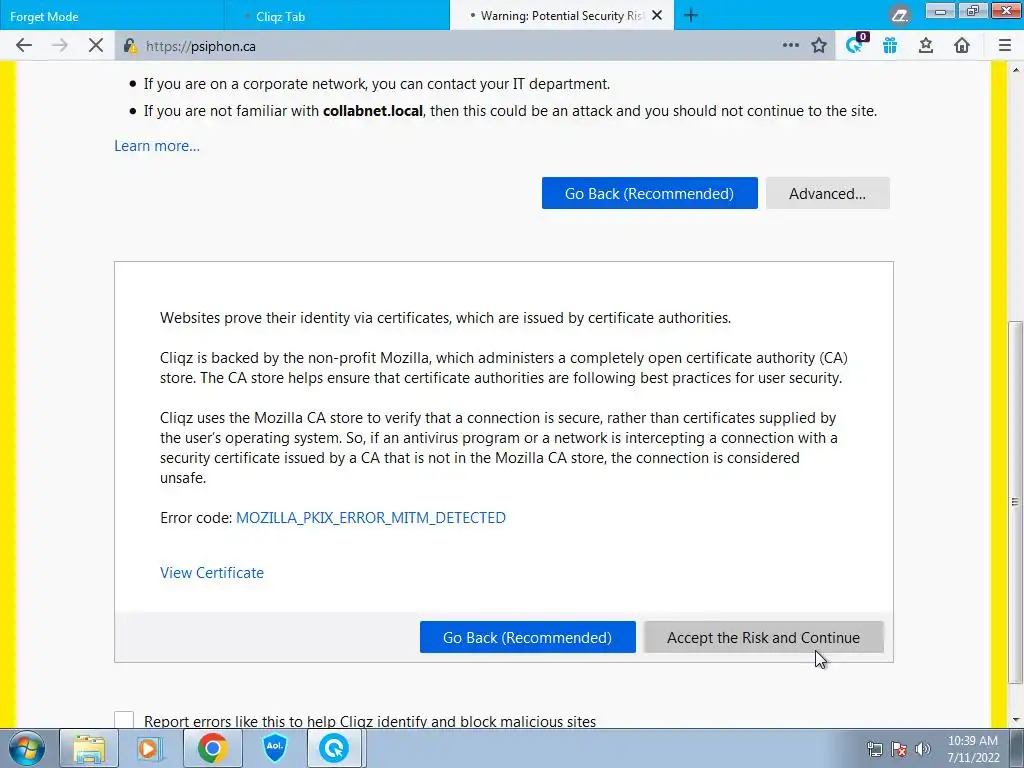Open the clock showing 10:39 AM

973,749
